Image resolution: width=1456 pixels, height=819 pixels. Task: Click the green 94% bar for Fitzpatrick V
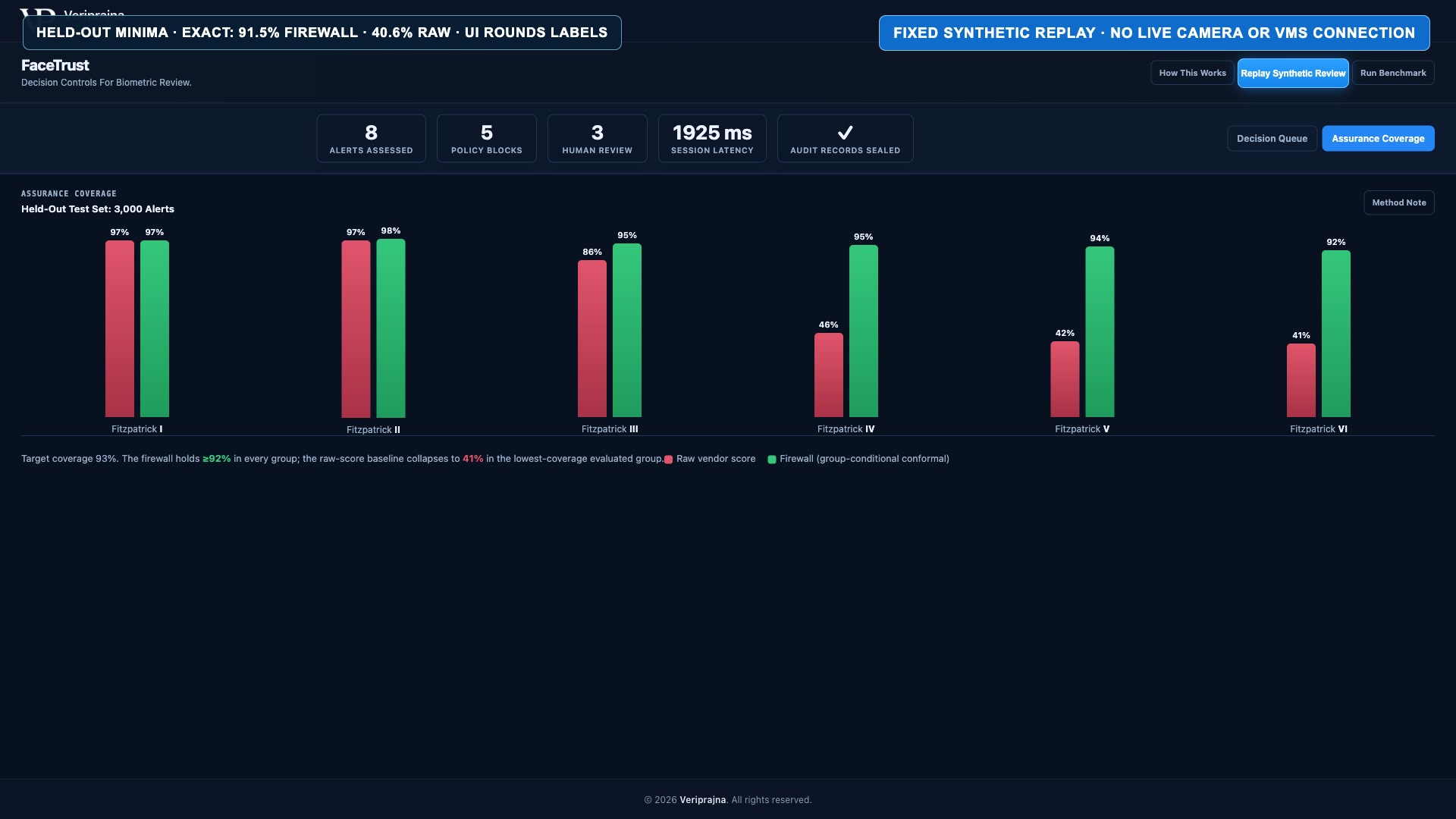pyautogui.click(x=1100, y=331)
